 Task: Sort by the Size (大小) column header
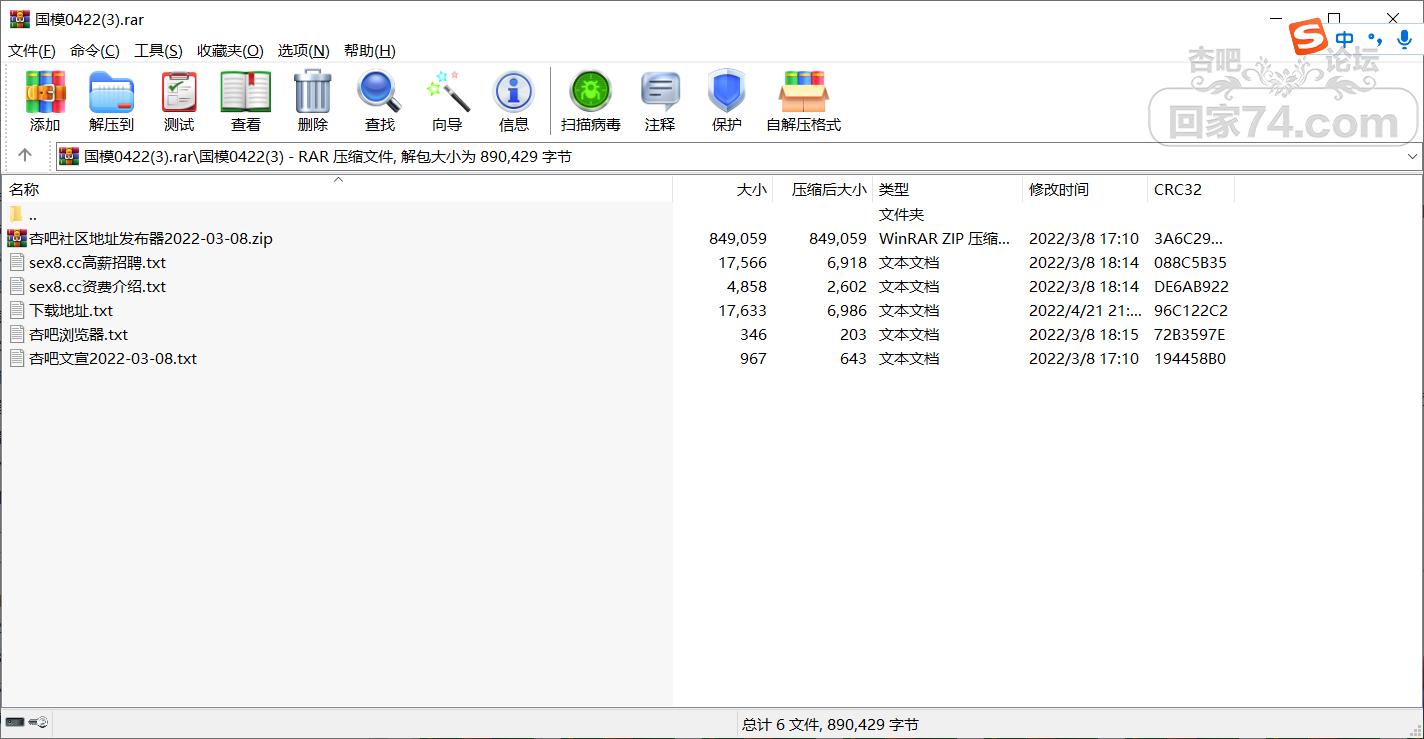723,189
